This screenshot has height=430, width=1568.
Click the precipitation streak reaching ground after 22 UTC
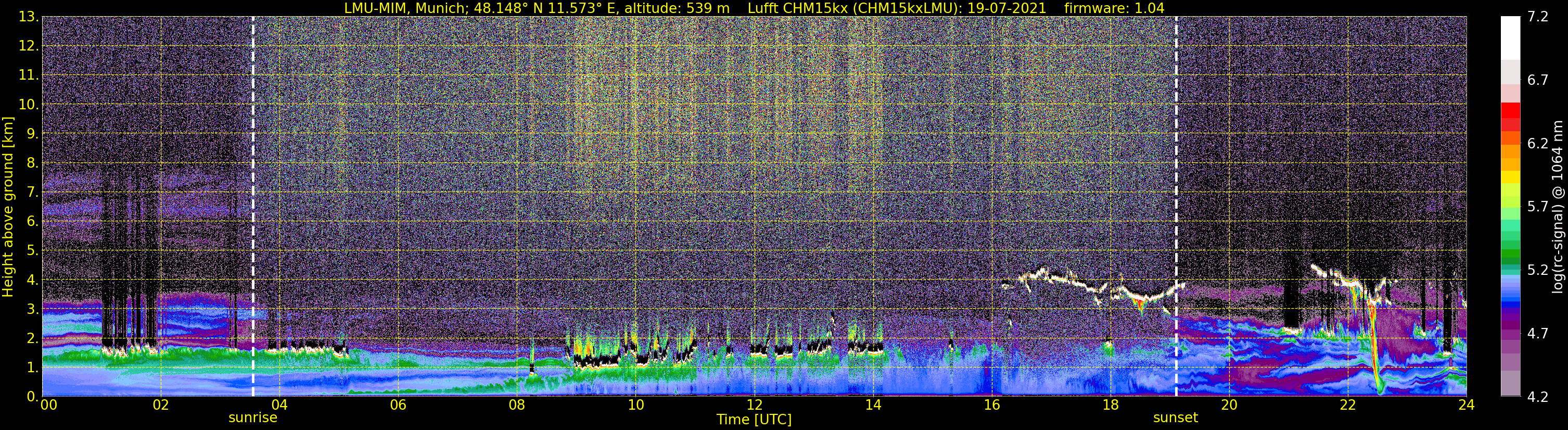[x=1375, y=347]
